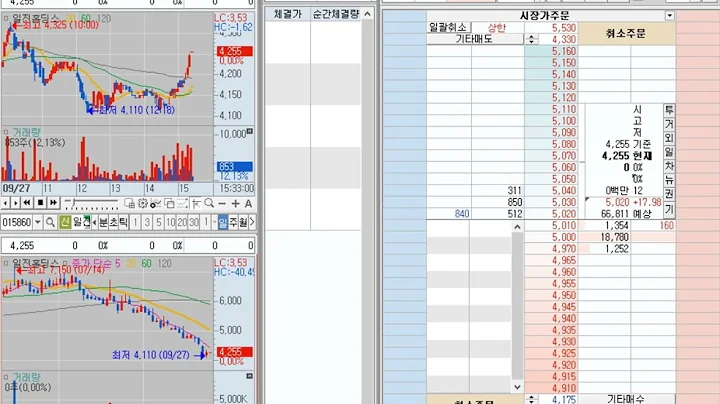Click stock code field 015860

17,223
